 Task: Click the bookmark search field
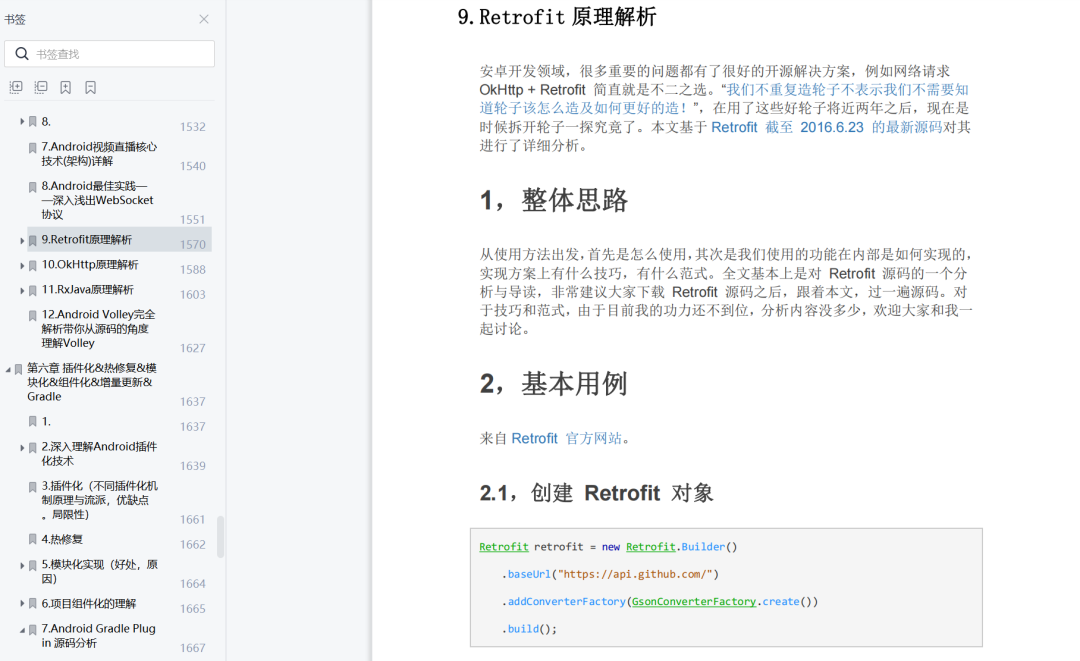tap(110, 54)
